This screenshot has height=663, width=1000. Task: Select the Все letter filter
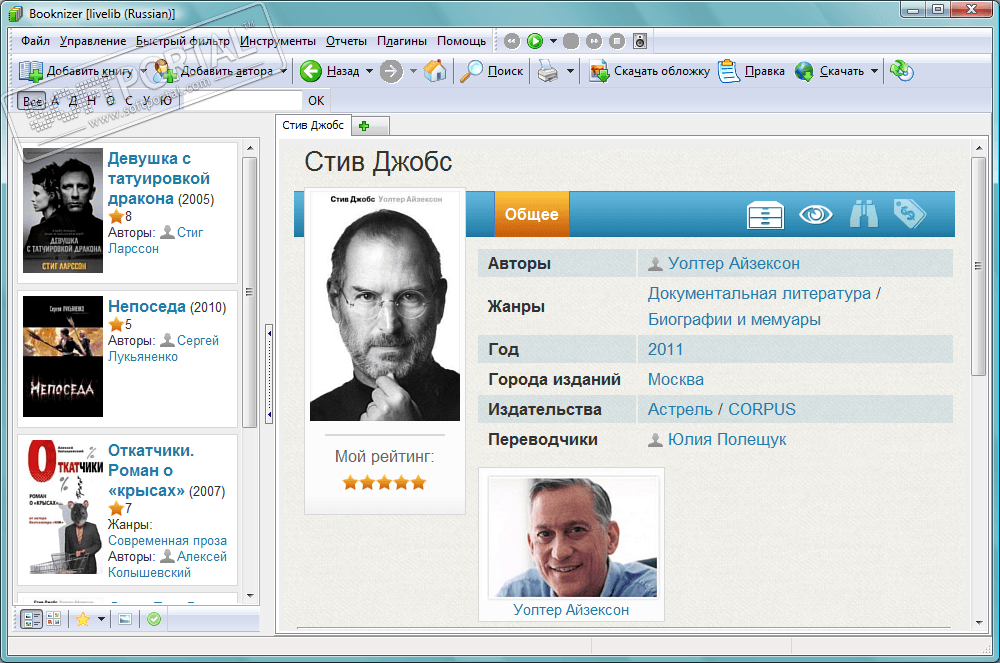click(x=31, y=101)
